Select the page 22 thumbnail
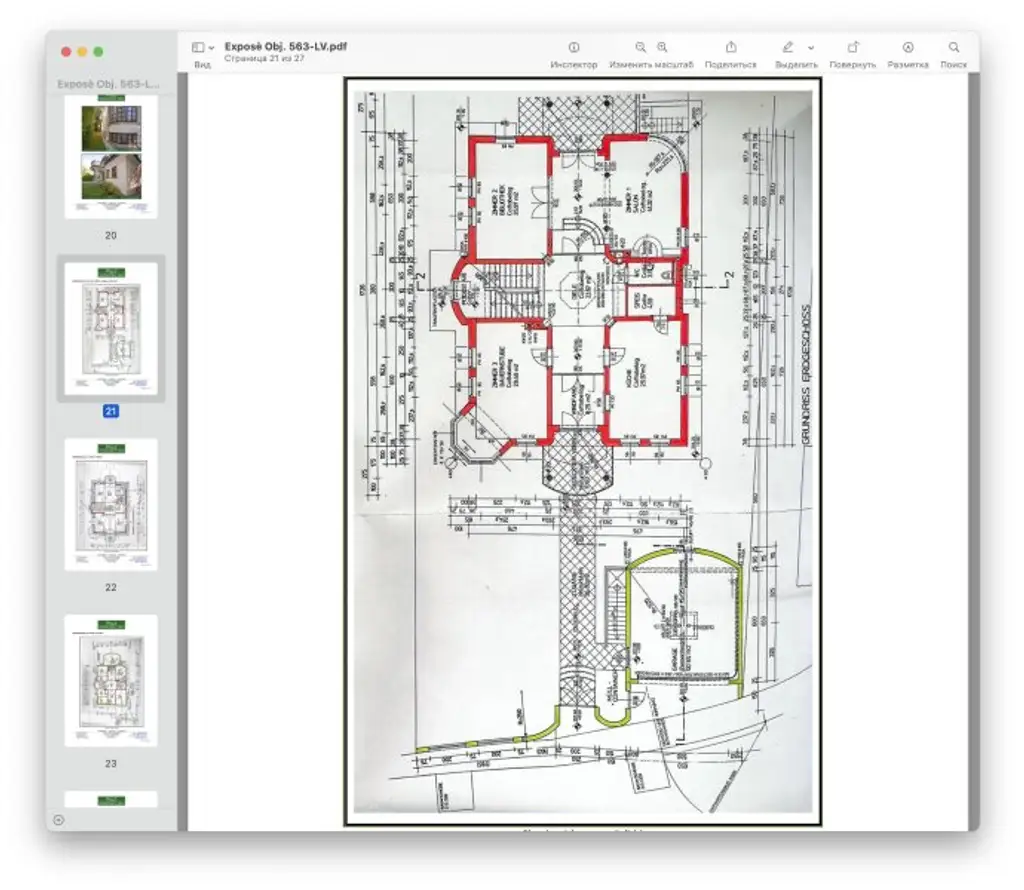 [x=110, y=500]
